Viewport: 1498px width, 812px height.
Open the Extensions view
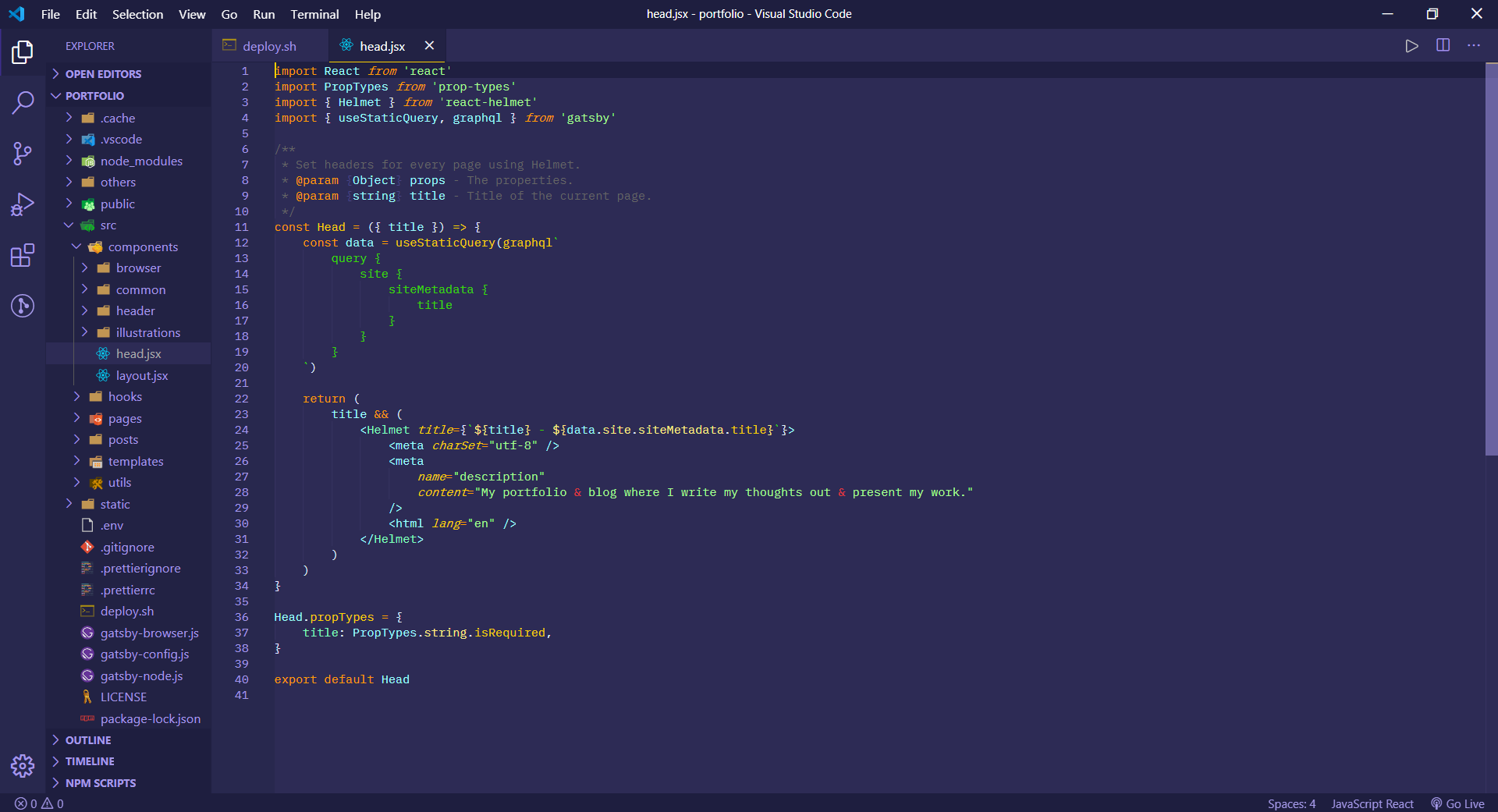click(23, 255)
